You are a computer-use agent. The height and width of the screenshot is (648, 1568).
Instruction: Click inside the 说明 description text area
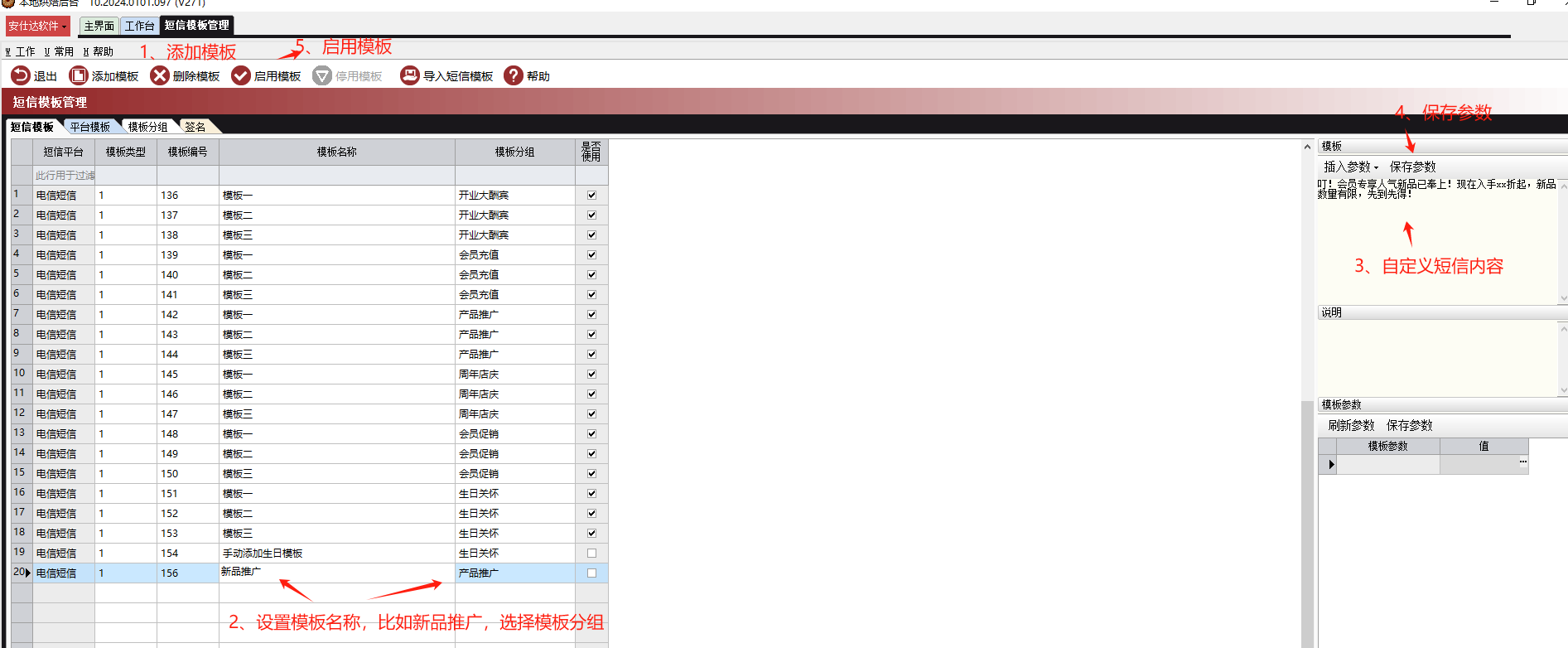[1437, 358]
